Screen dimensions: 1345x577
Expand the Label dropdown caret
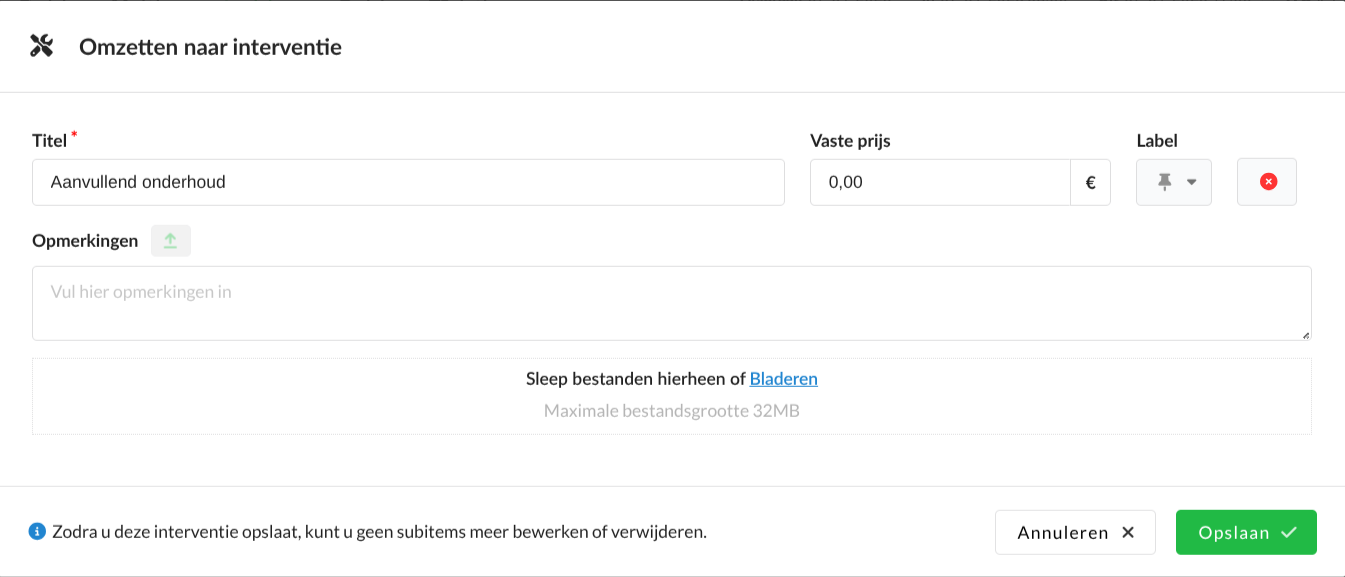point(1191,182)
